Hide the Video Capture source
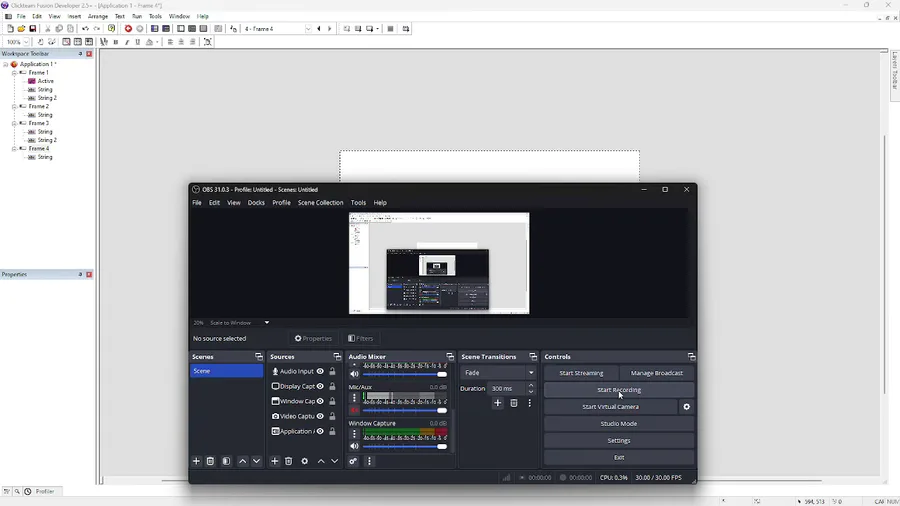The image size is (900, 506). pos(320,416)
